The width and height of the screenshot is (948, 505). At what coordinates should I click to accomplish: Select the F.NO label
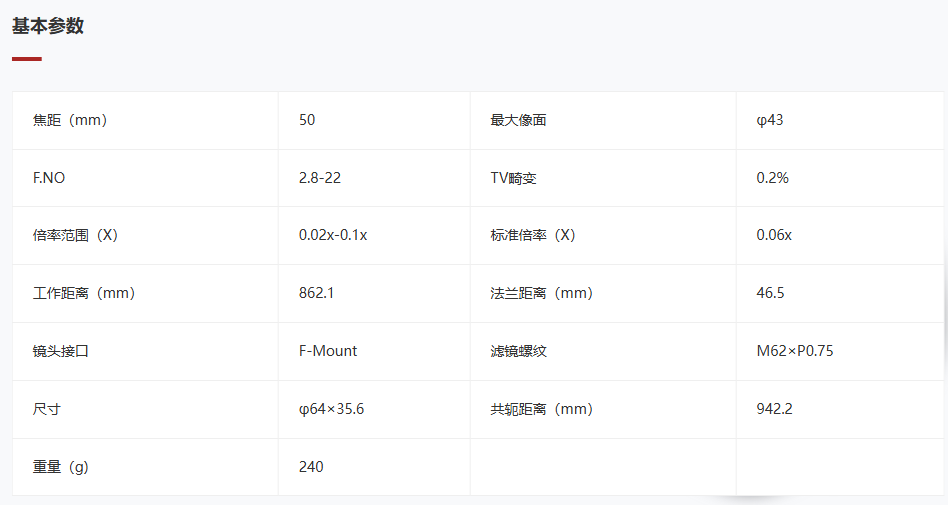(49, 178)
